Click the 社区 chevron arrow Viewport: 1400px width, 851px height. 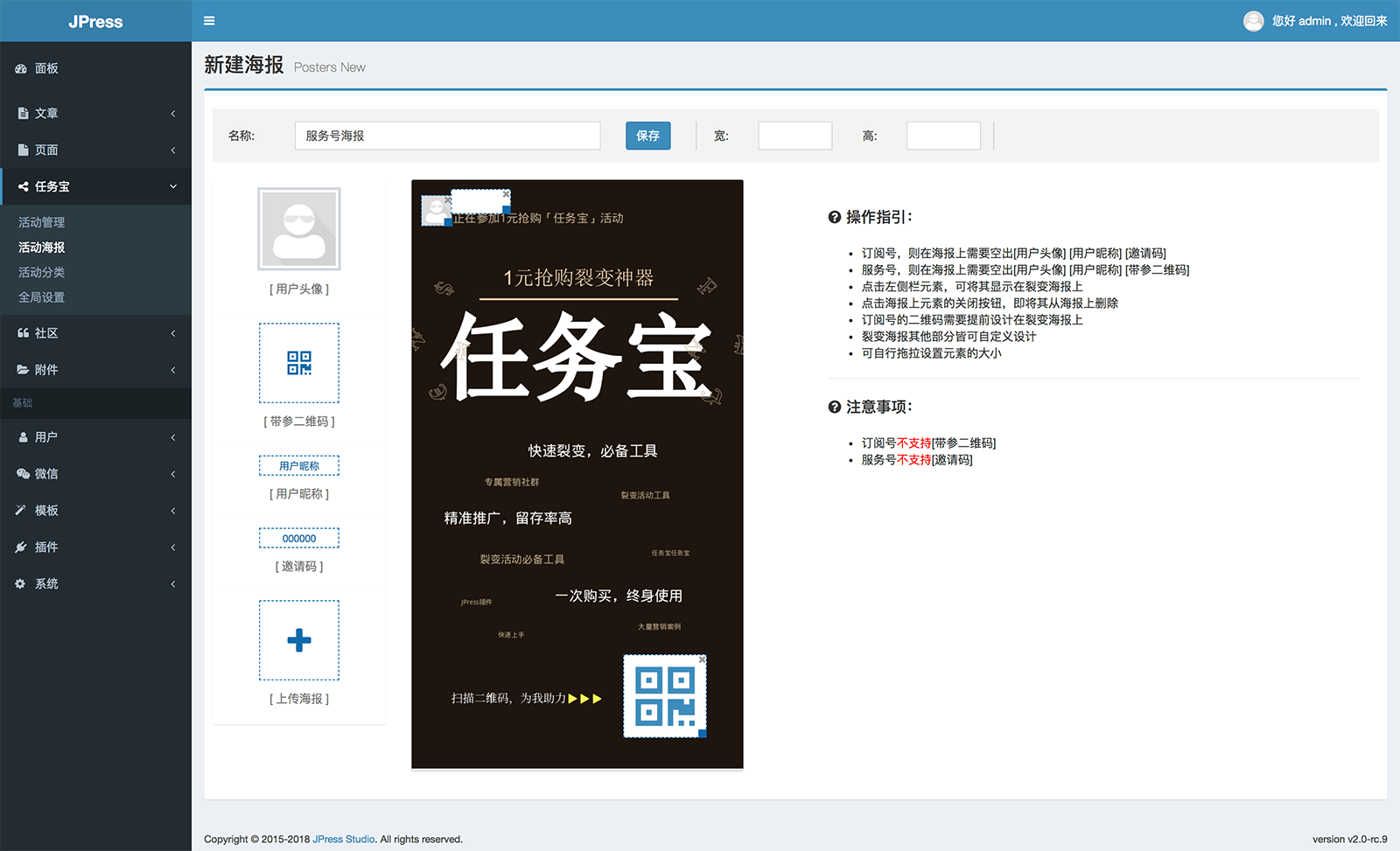coord(173,333)
